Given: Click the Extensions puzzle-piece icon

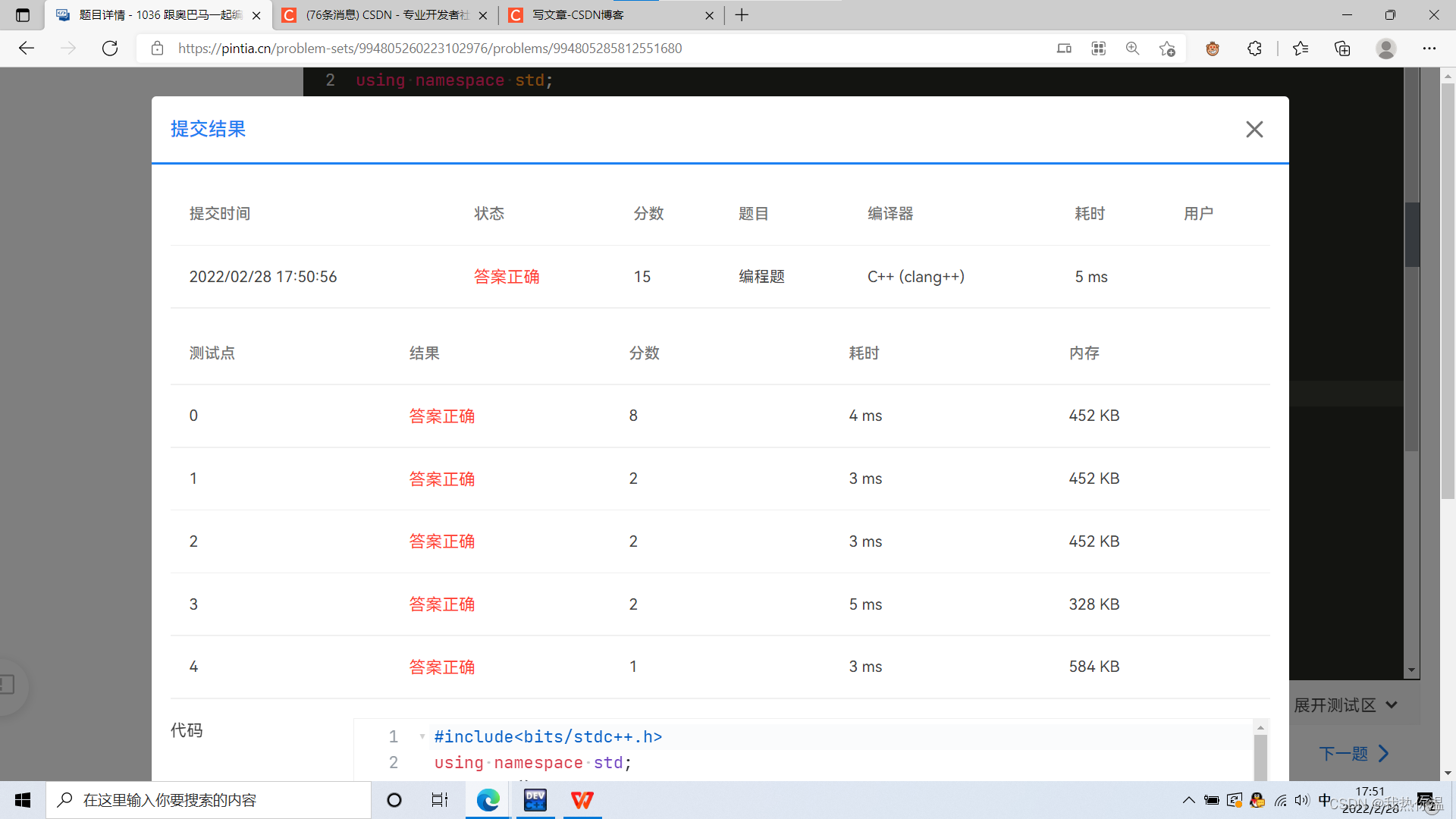Looking at the screenshot, I should point(1255,48).
